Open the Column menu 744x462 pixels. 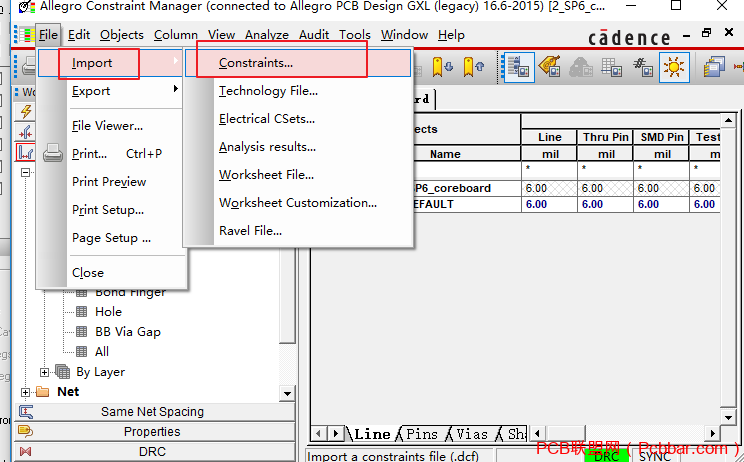coord(176,35)
